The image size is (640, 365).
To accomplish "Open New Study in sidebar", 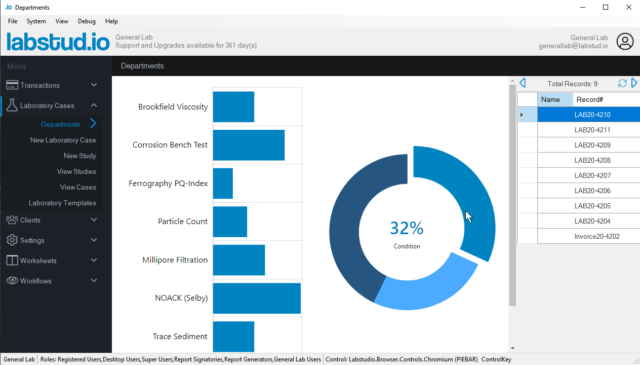I will (x=80, y=156).
